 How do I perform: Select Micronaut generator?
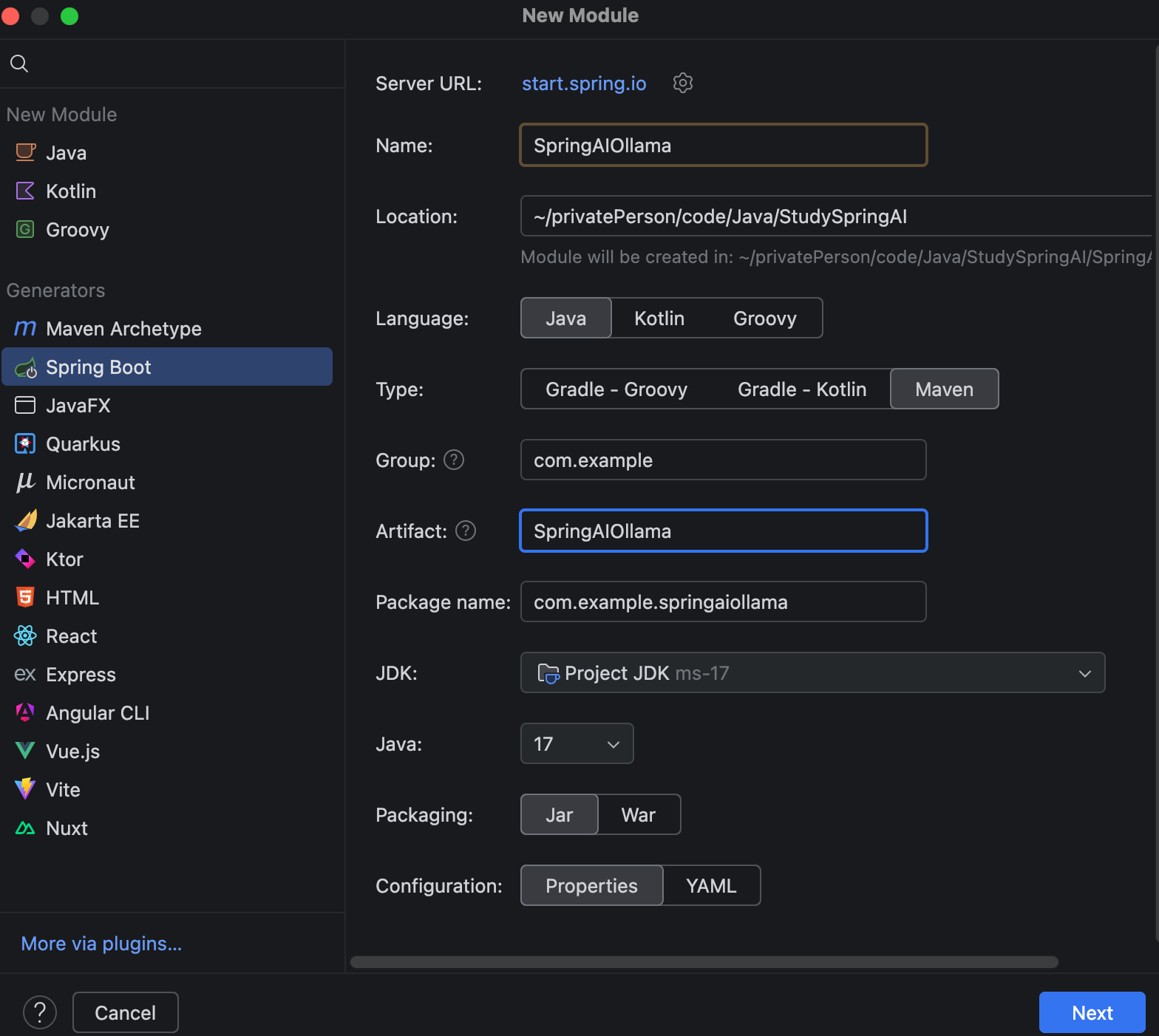[x=167, y=482]
